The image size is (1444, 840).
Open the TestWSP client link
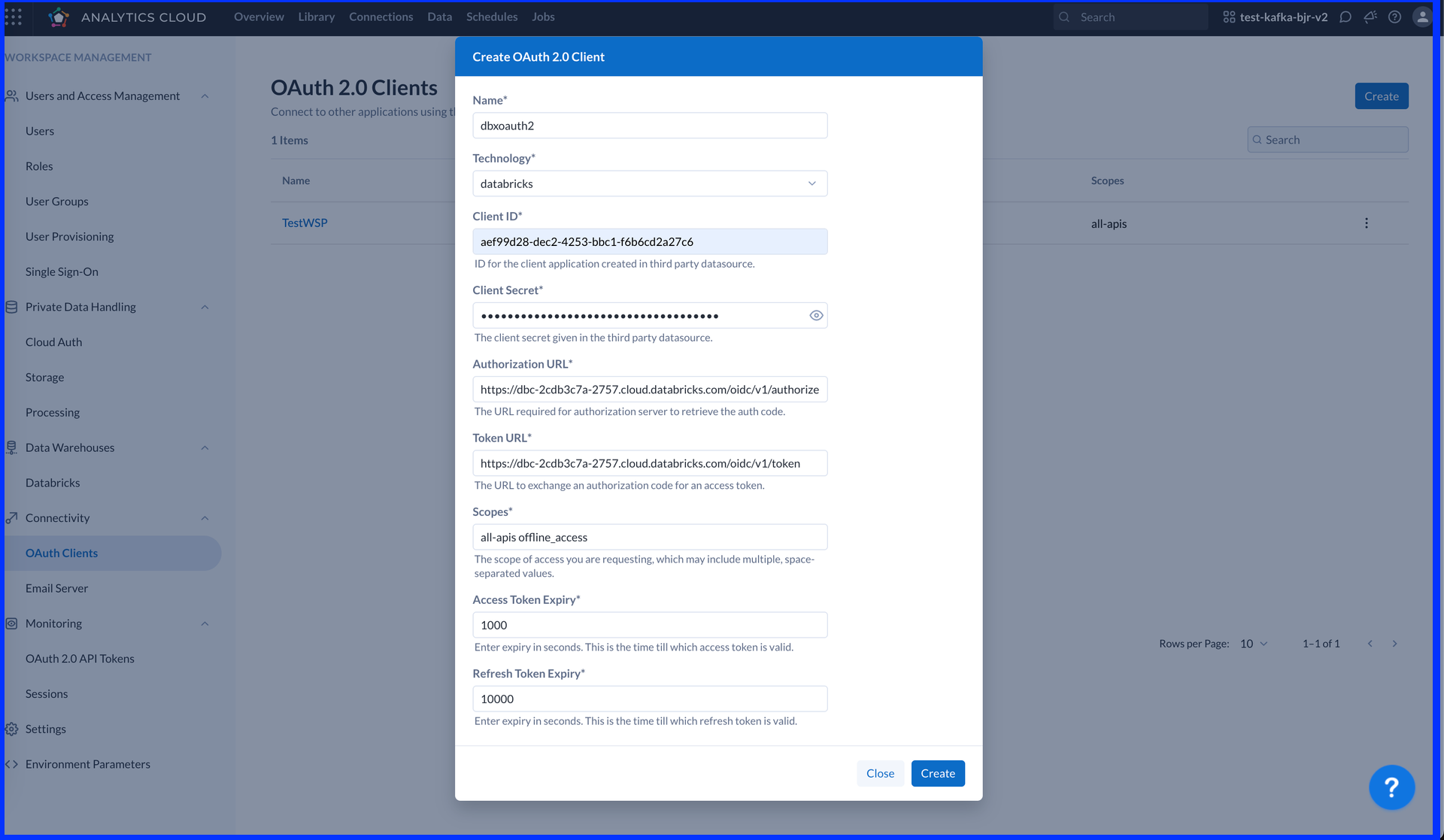click(305, 223)
